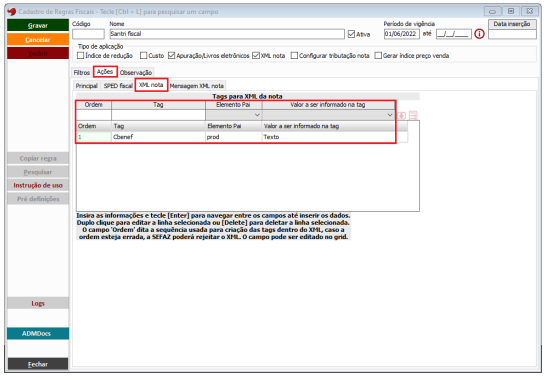The width and height of the screenshot is (546, 379).
Task: Click the start date field 01/06/2022
Action: click(x=401, y=34)
